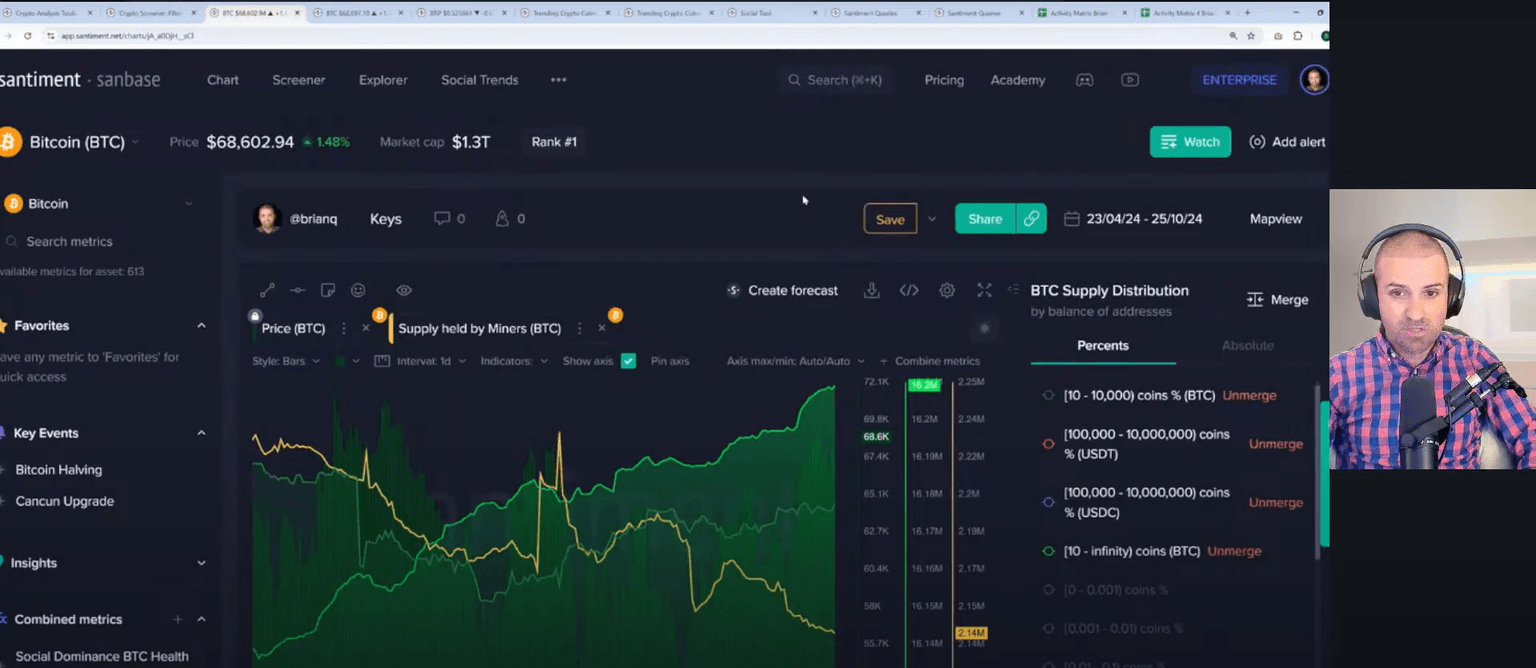Click the sticky note annotation icon
The width and height of the screenshot is (1536, 668).
pos(327,290)
